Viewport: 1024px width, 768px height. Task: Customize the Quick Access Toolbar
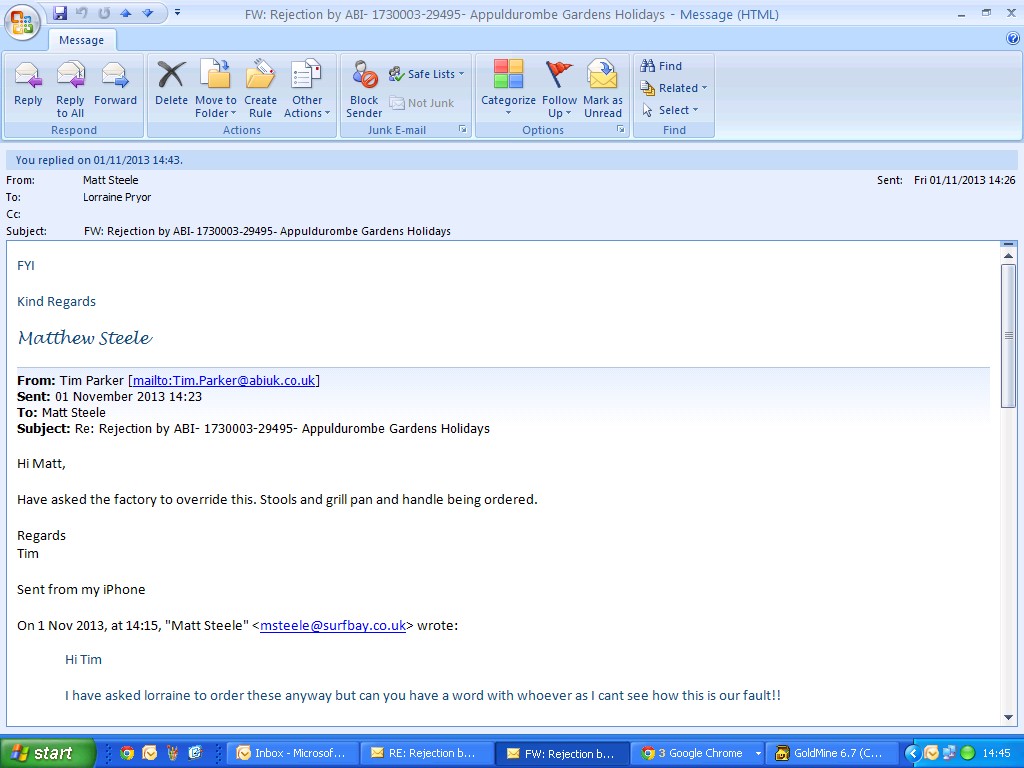(x=177, y=13)
